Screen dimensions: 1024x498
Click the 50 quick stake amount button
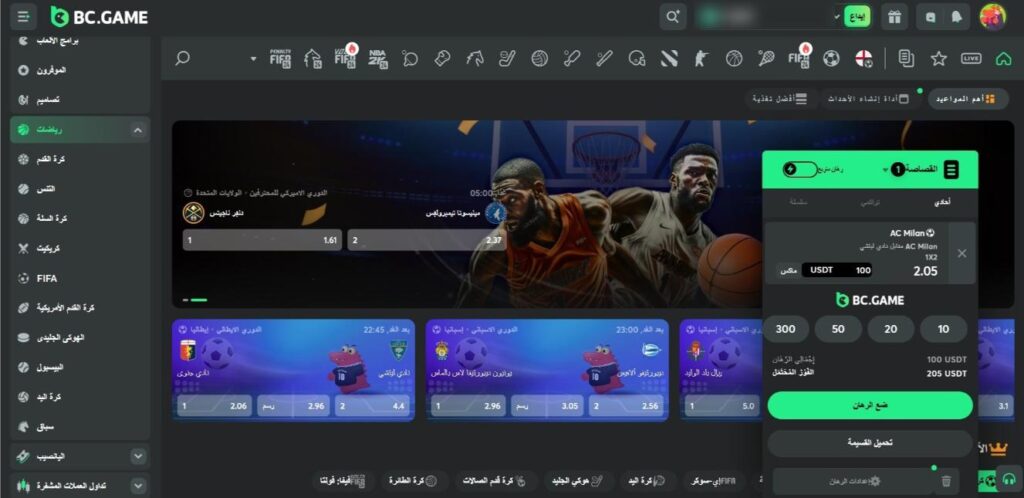point(838,329)
